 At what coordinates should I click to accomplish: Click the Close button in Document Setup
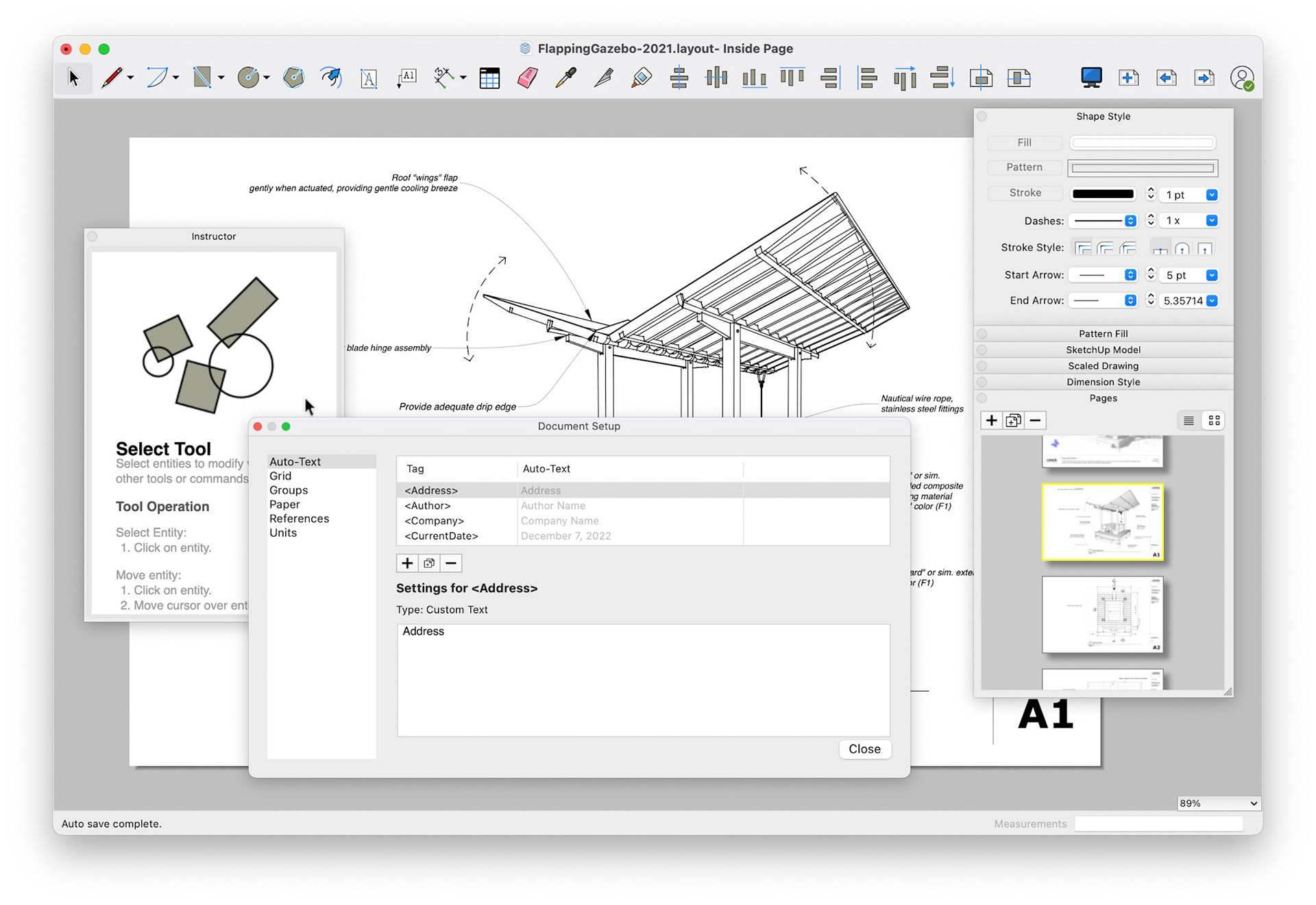coord(864,749)
